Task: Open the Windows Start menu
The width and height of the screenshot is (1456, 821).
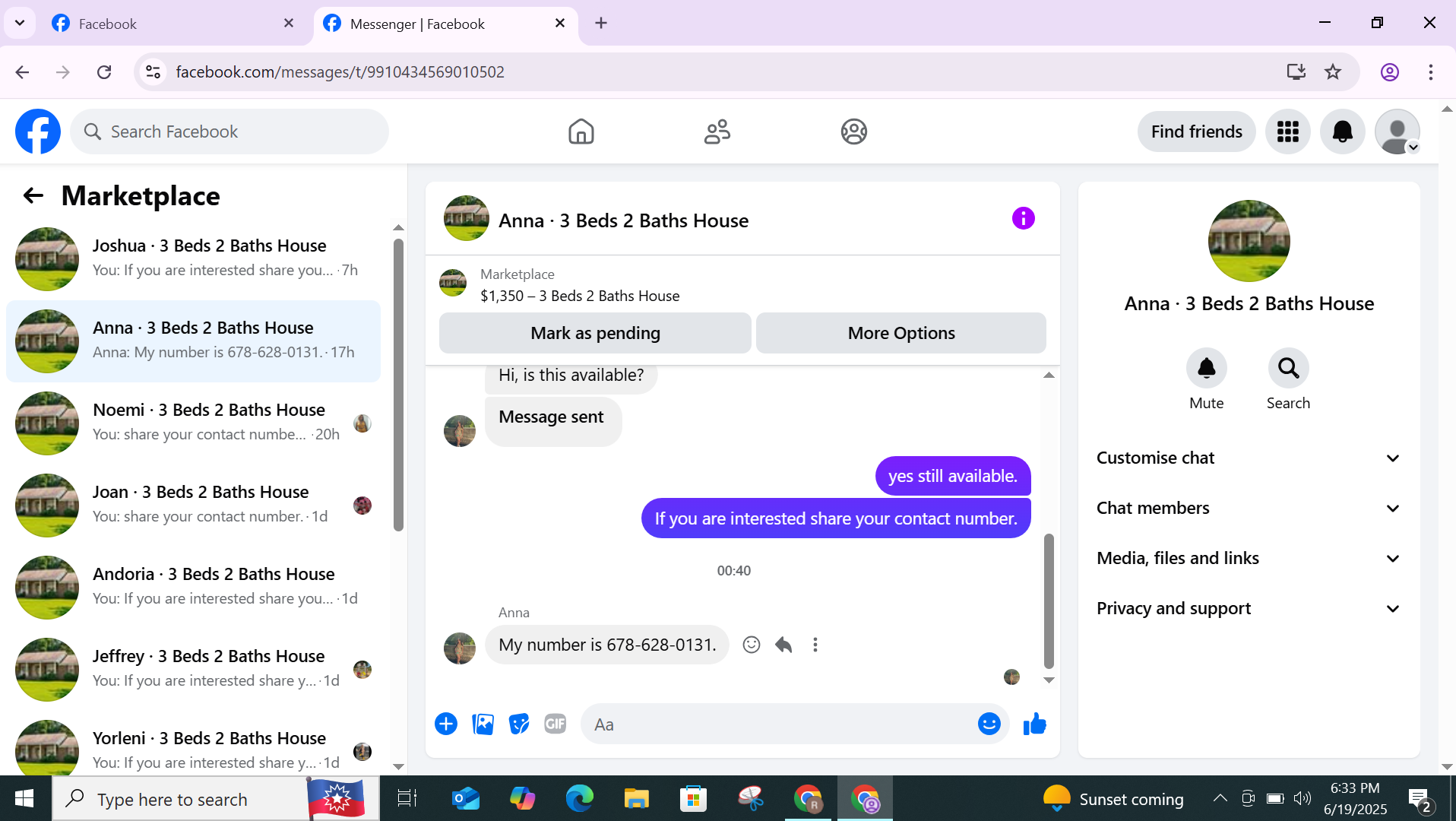Action: point(24,798)
